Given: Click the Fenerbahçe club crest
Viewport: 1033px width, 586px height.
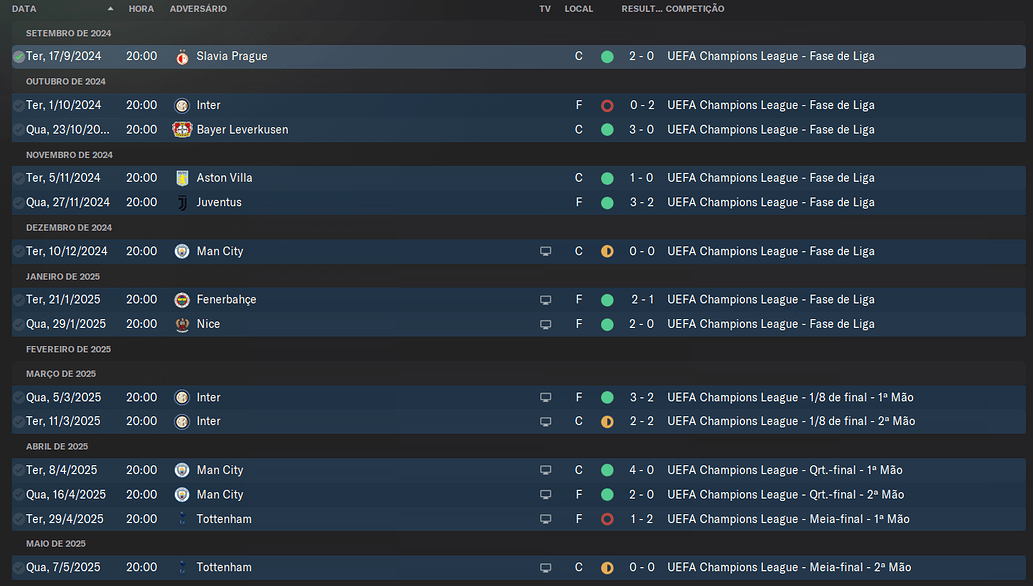Looking at the screenshot, I should coord(181,300).
